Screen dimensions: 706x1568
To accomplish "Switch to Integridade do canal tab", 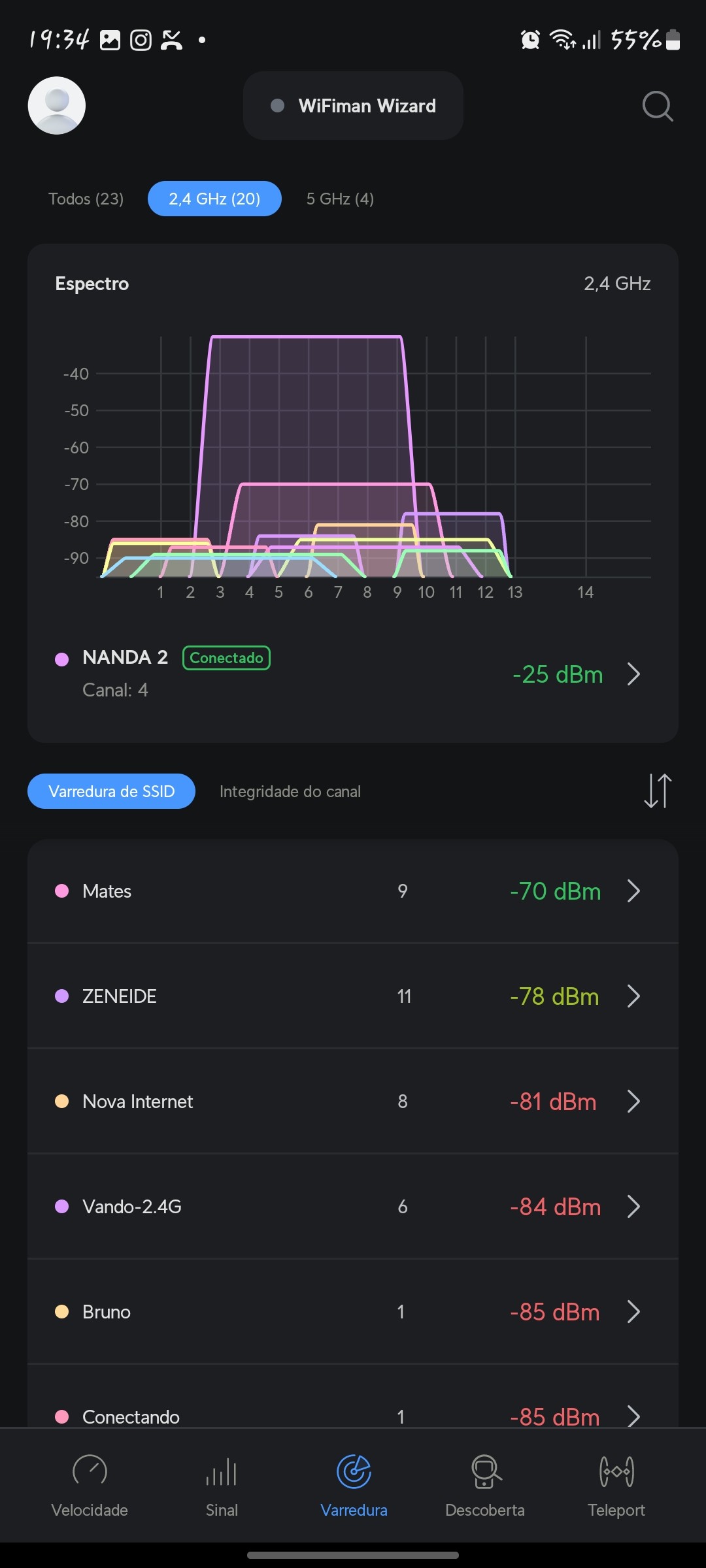I will click(290, 791).
